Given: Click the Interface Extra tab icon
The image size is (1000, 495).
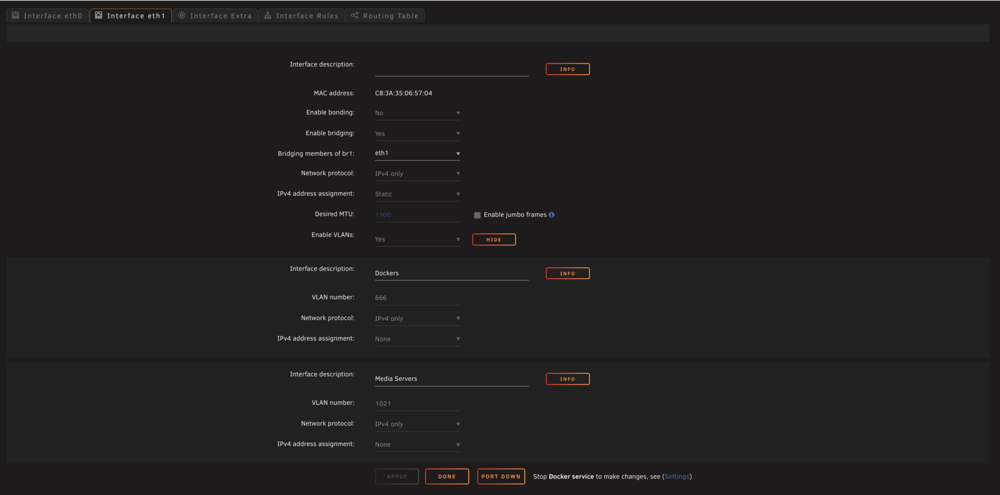Looking at the screenshot, I should [182, 15].
